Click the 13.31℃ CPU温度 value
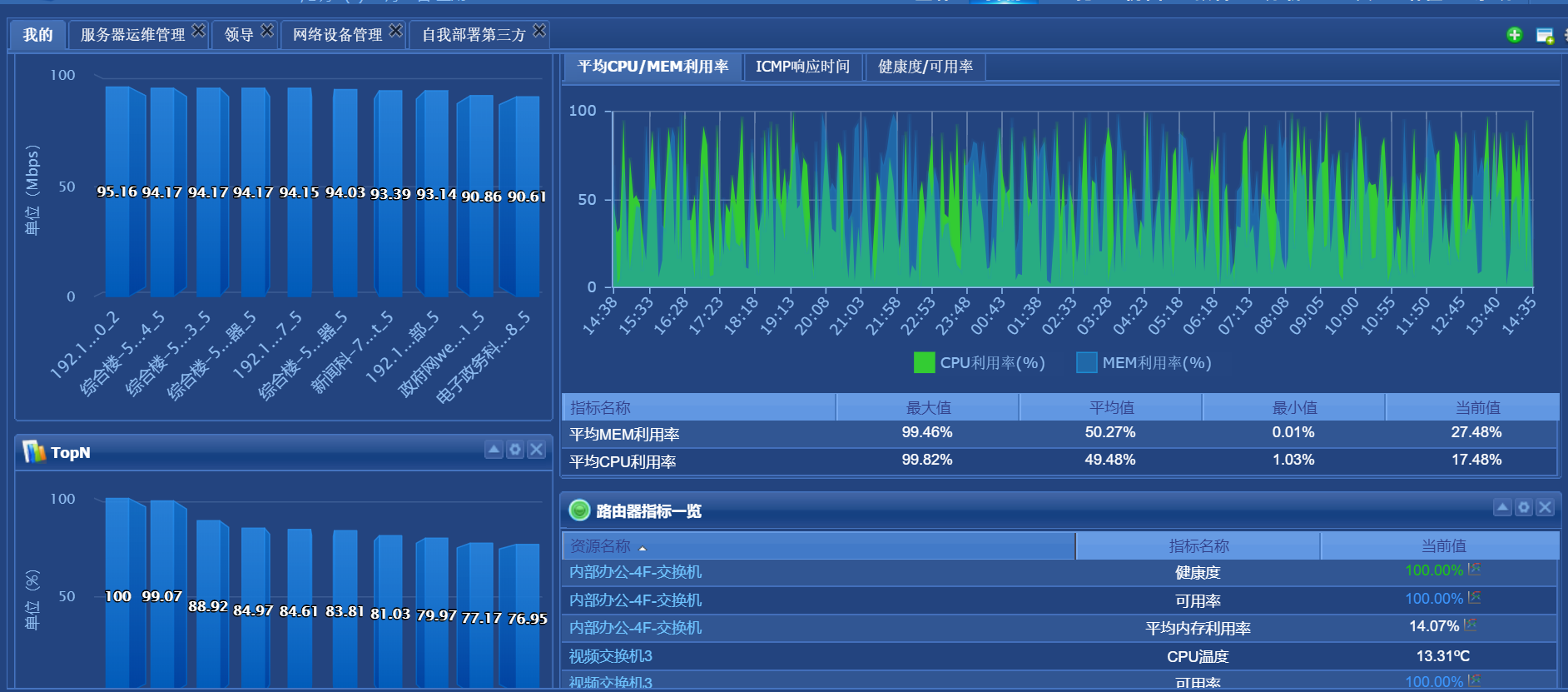Screen dimensions: 1568x692 click(1443, 656)
